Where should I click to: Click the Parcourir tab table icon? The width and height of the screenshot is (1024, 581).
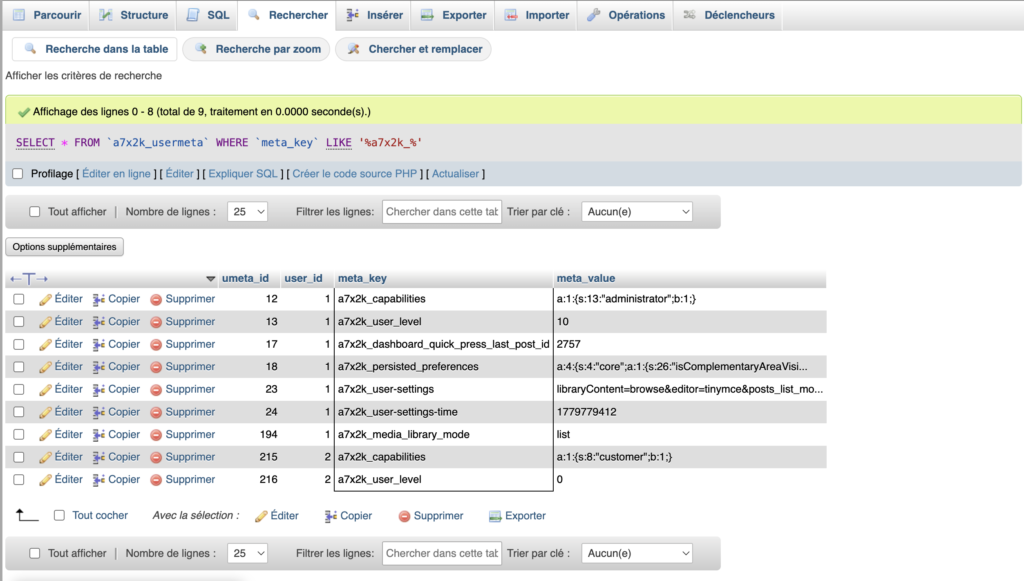[19, 15]
